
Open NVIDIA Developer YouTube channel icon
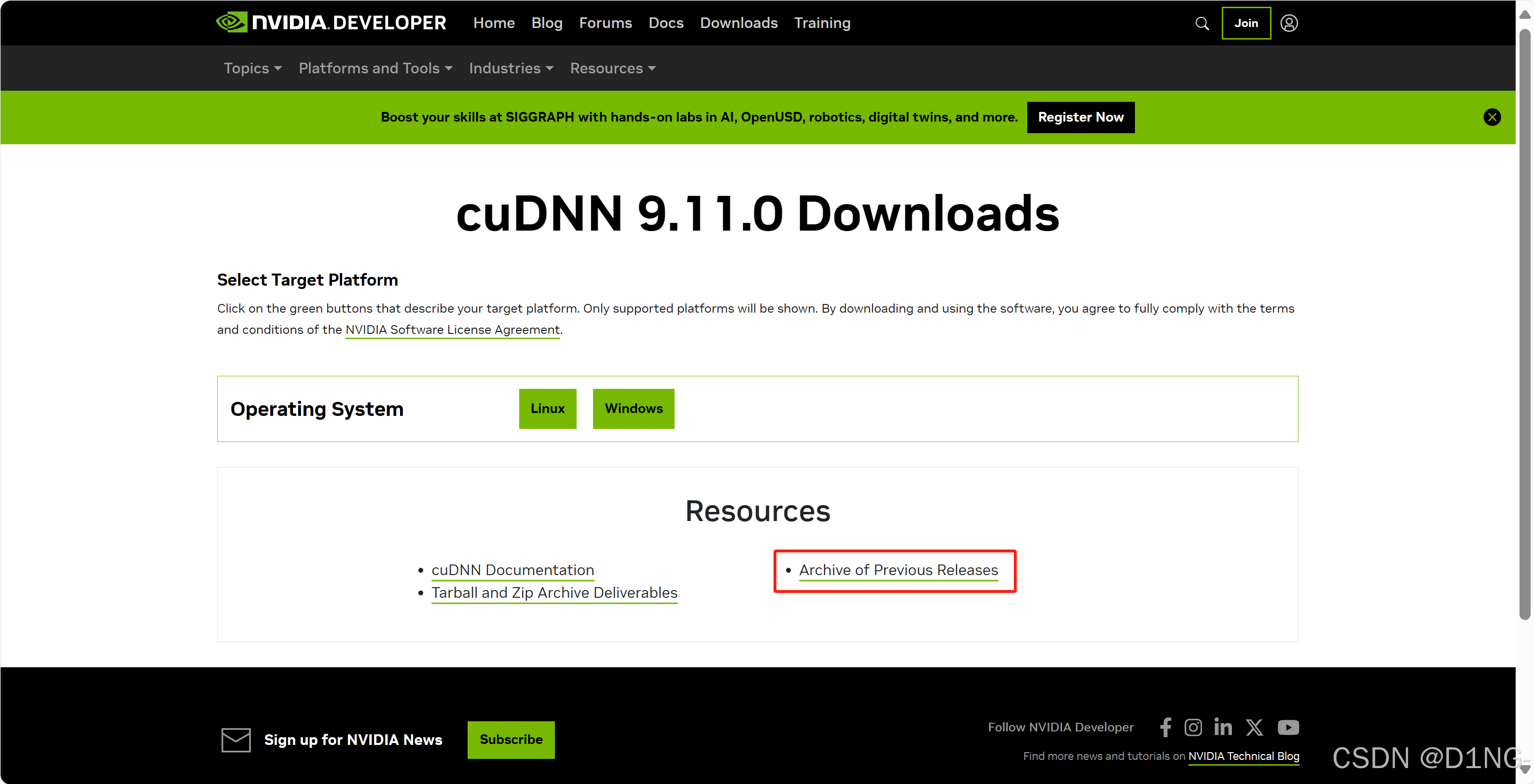coord(1288,727)
